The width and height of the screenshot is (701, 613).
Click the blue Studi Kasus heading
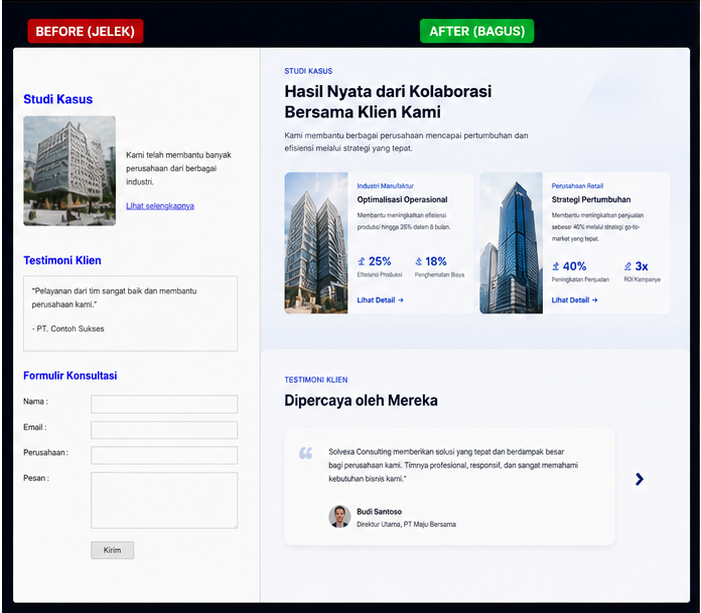coord(58,99)
